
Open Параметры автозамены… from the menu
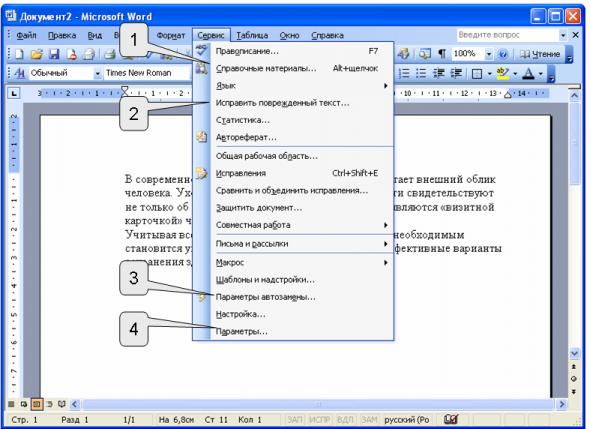click(293, 297)
